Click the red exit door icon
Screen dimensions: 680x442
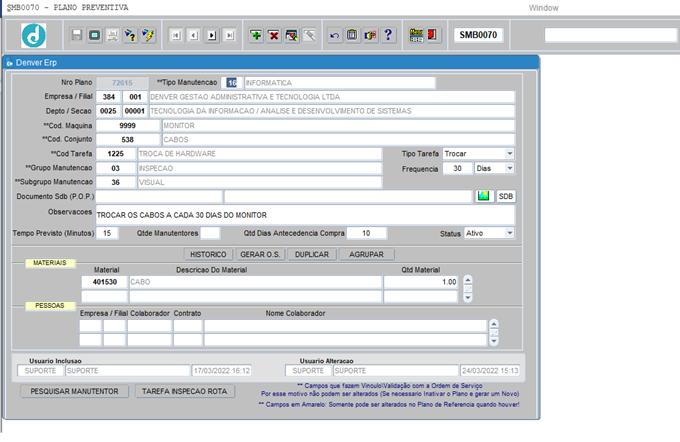[432, 35]
